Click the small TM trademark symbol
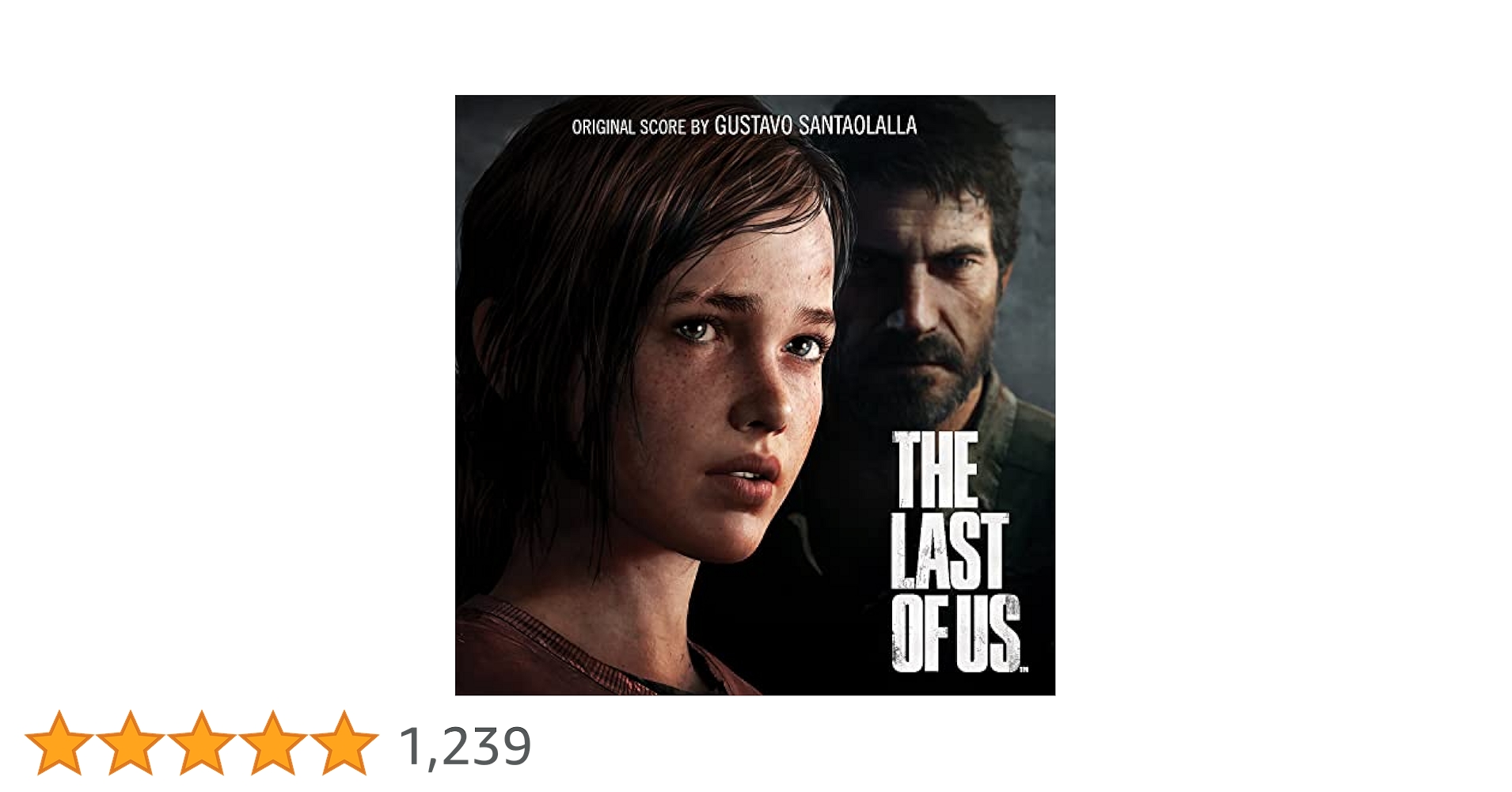 coord(1024,670)
